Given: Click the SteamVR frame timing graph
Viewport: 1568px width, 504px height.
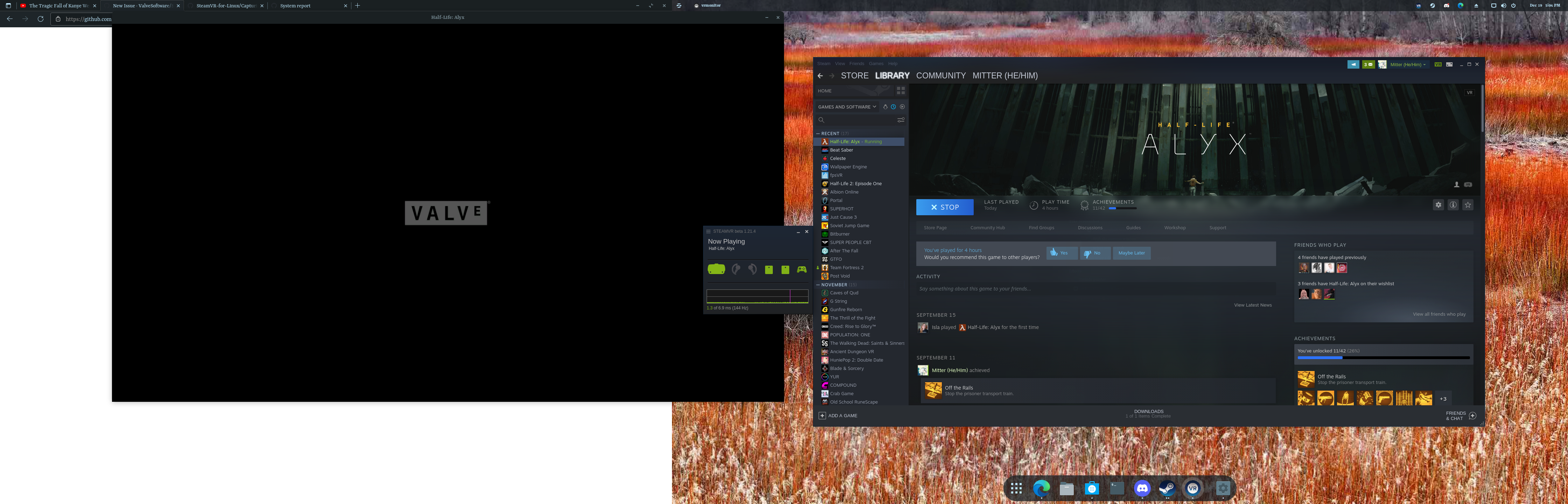Looking at the screenshot, I should (757, 296).
